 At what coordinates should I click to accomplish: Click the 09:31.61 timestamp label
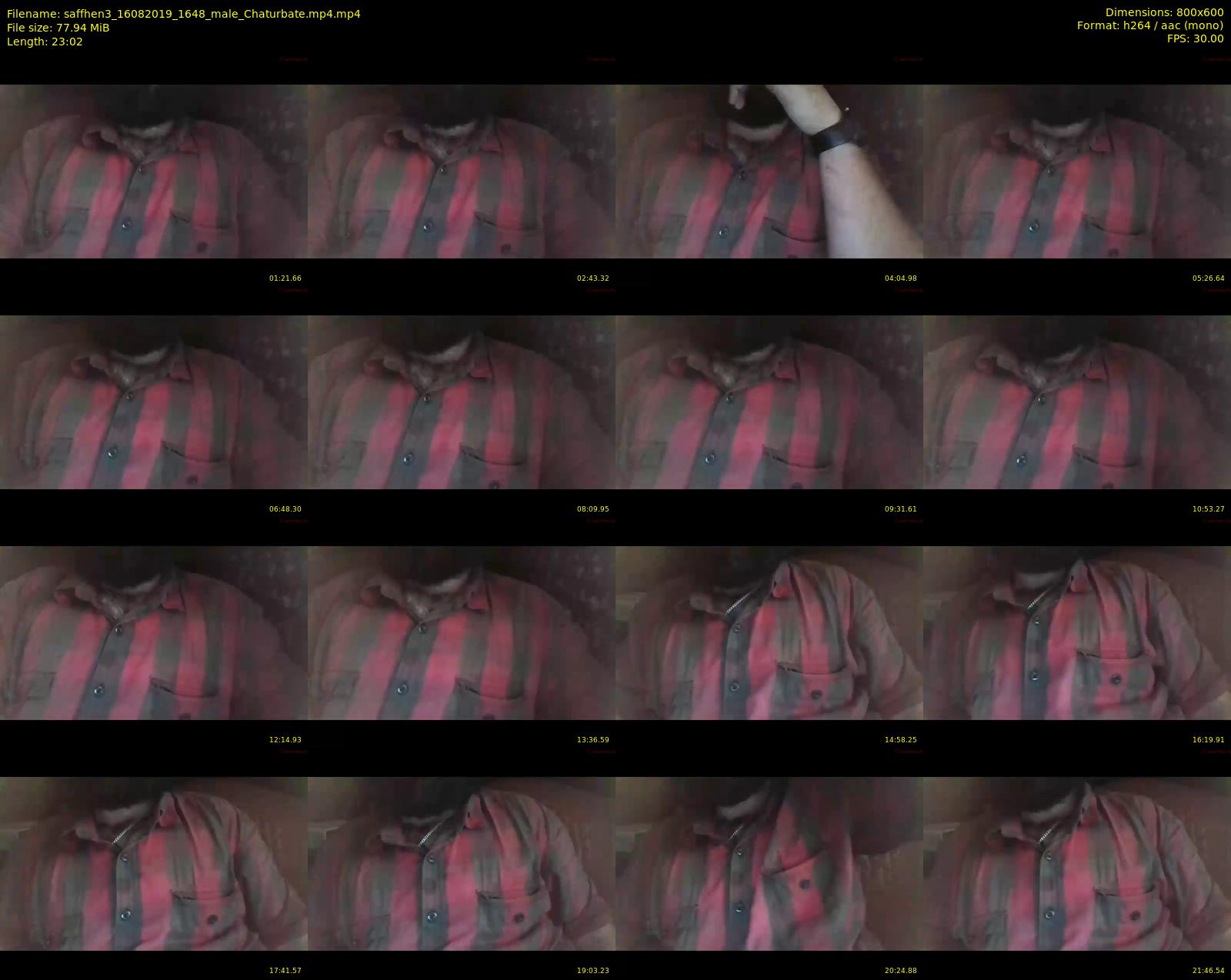[901, 509]
